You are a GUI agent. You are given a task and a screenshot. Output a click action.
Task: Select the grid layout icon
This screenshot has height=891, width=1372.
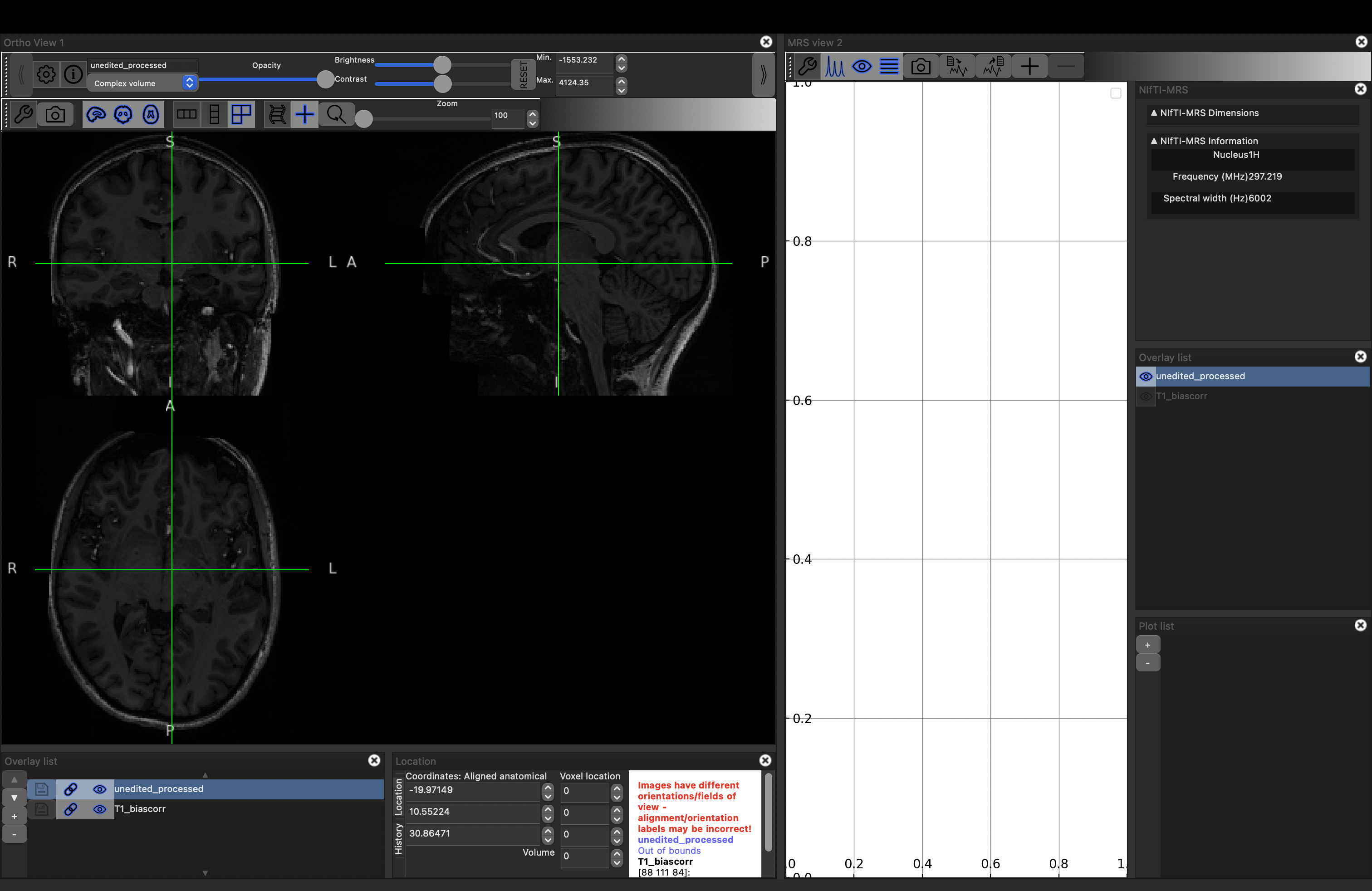(241, 114)
